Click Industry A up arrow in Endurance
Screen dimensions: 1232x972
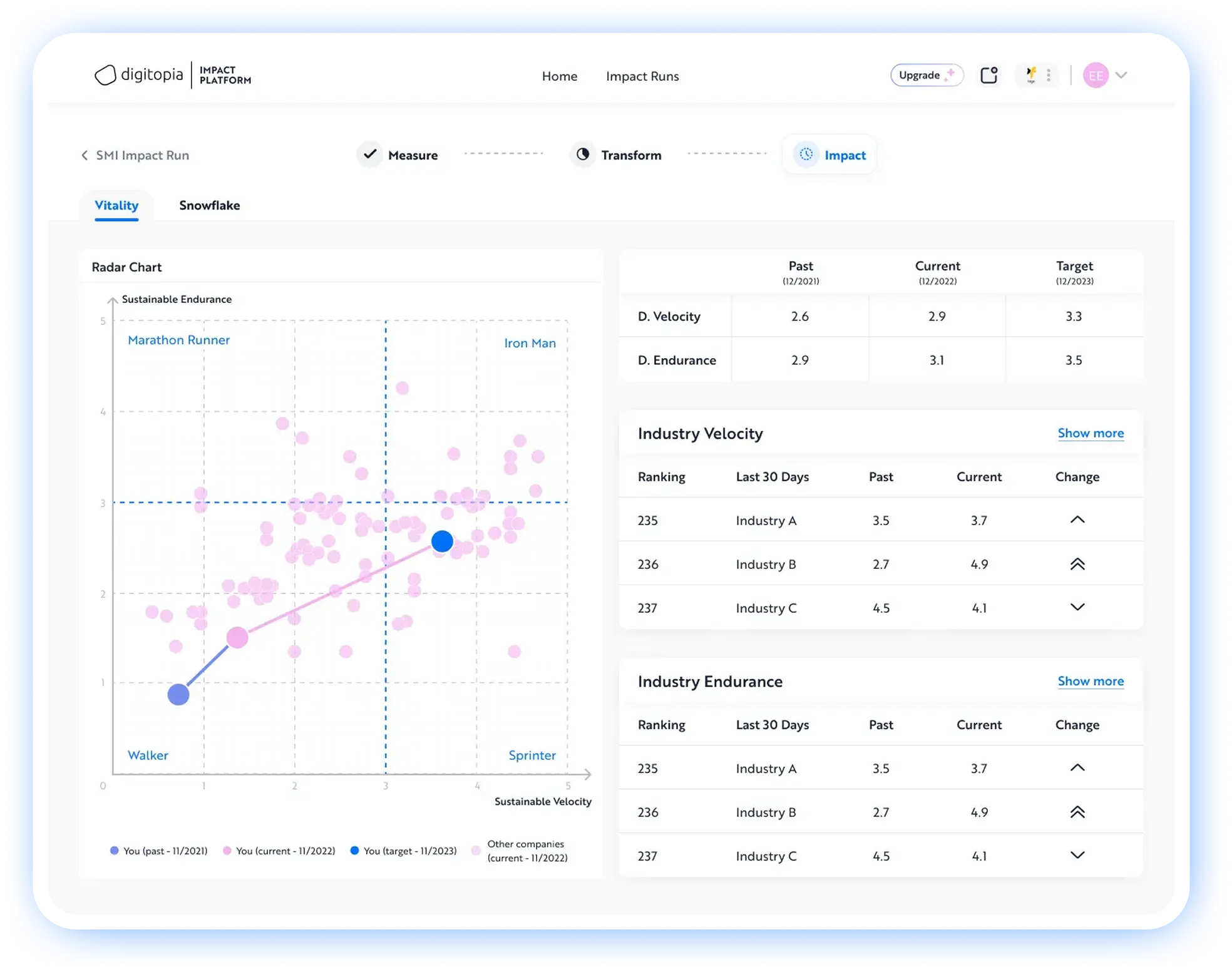(1077, 767)
